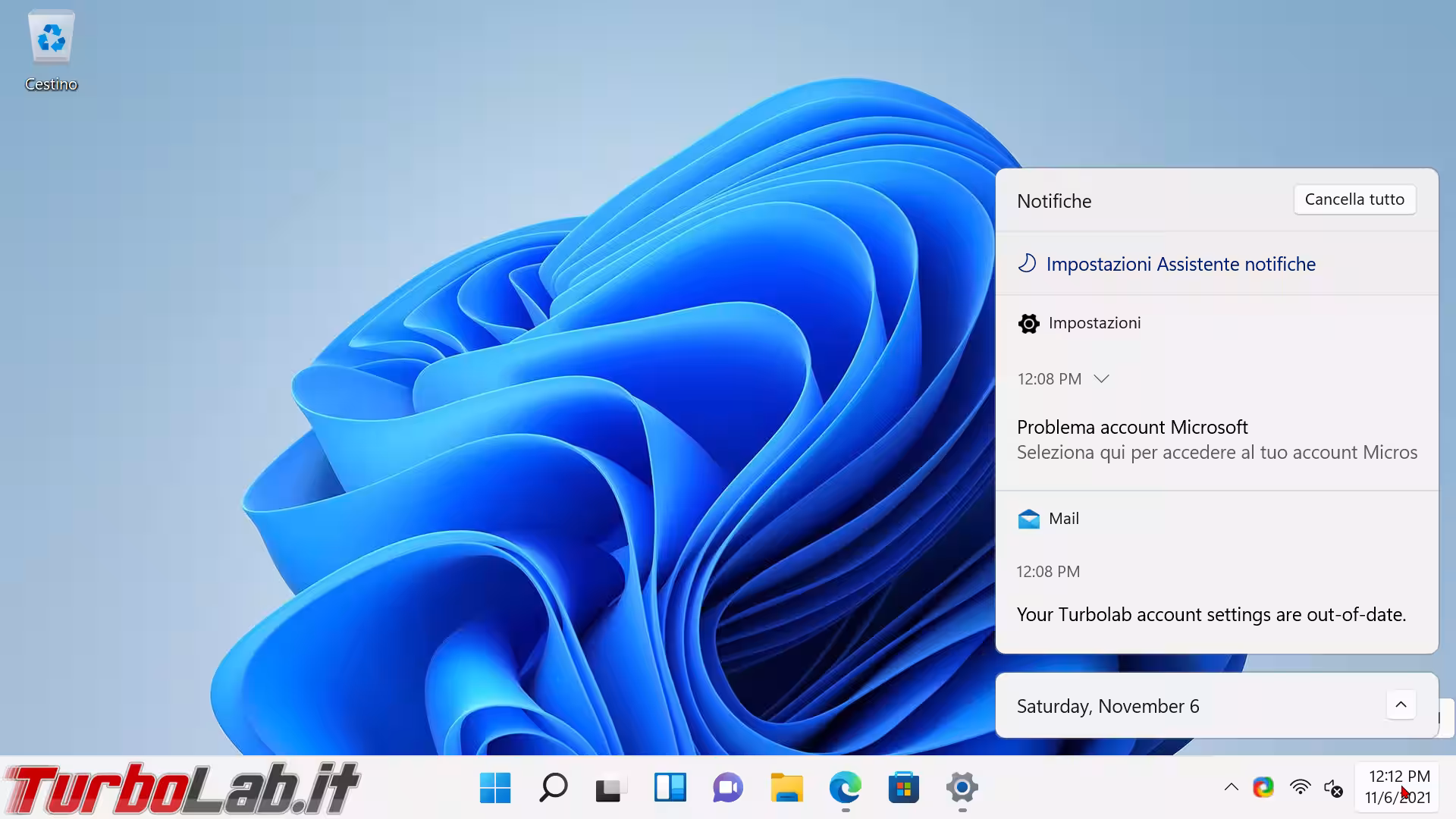1456x819 pixels.
Task: Expand the 12:08 PM Impostazioni notification
Action: (x=1101, y=378)
